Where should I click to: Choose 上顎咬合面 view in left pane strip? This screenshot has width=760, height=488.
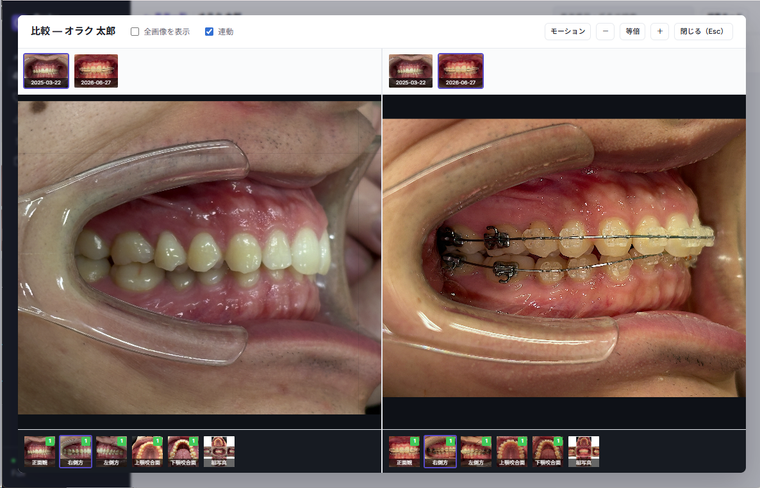click(x=147, y=452)
